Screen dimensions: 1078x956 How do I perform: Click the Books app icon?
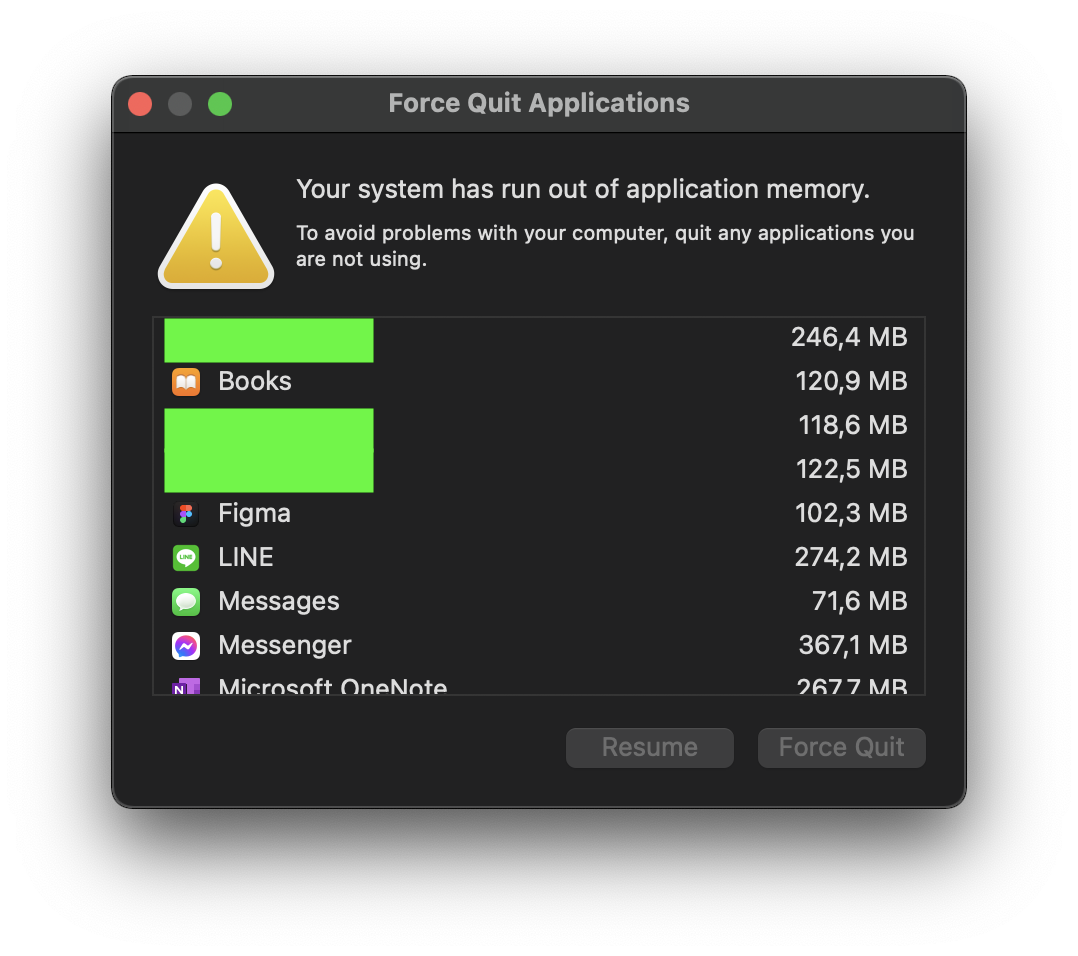point(186,382)
